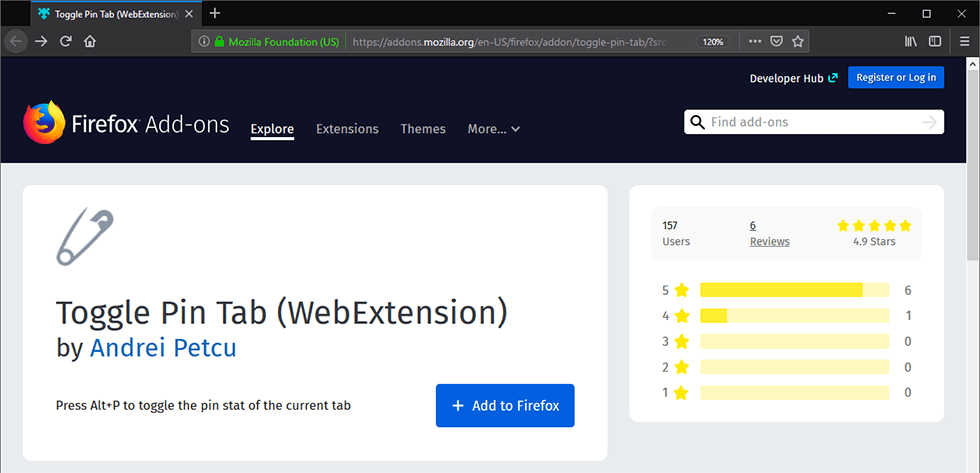Click the green padlock security icon
Screen dimensions: 980x473
pos(219,42)
